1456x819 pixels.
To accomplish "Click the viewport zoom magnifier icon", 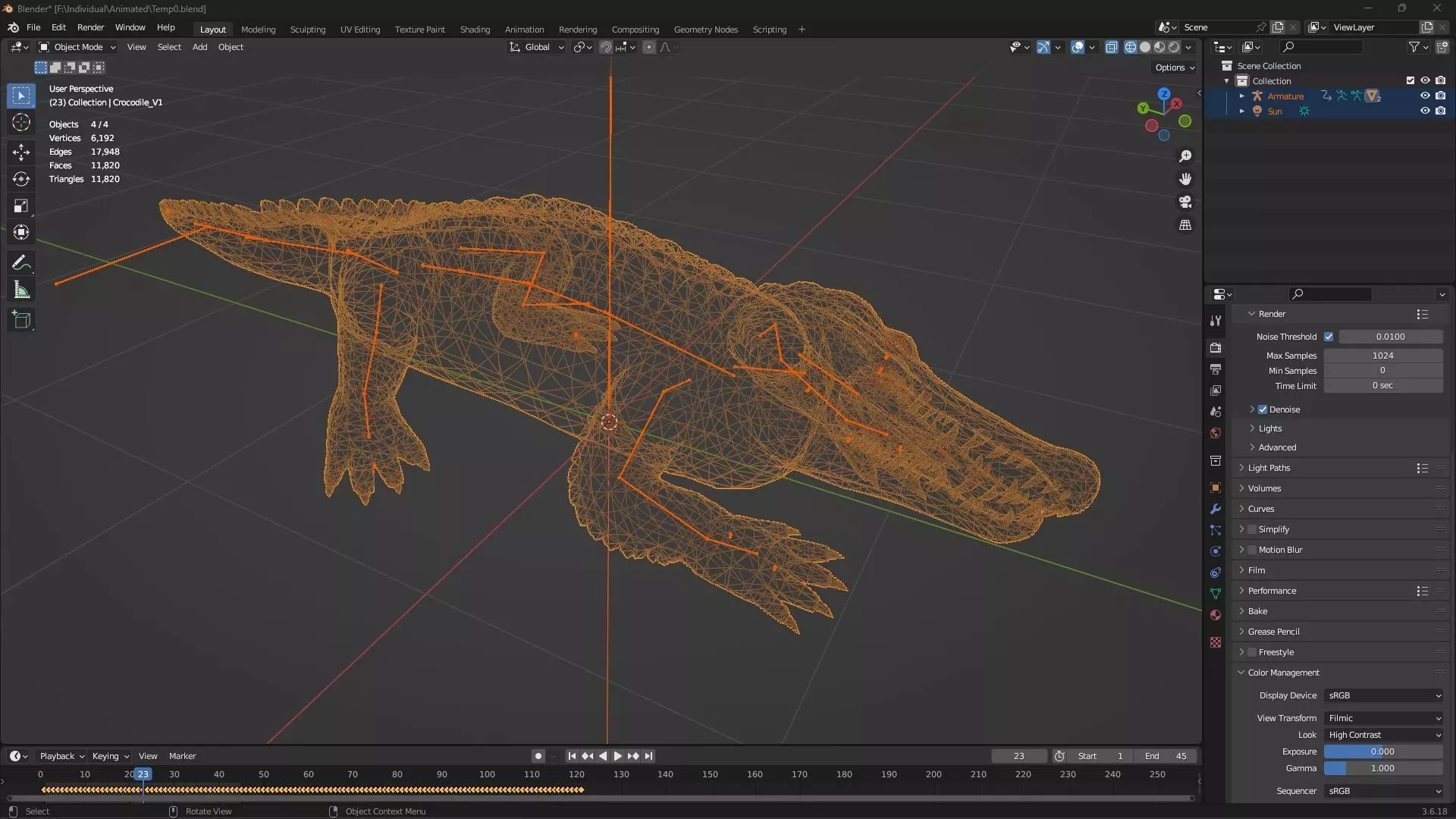I will (1185, 156).
